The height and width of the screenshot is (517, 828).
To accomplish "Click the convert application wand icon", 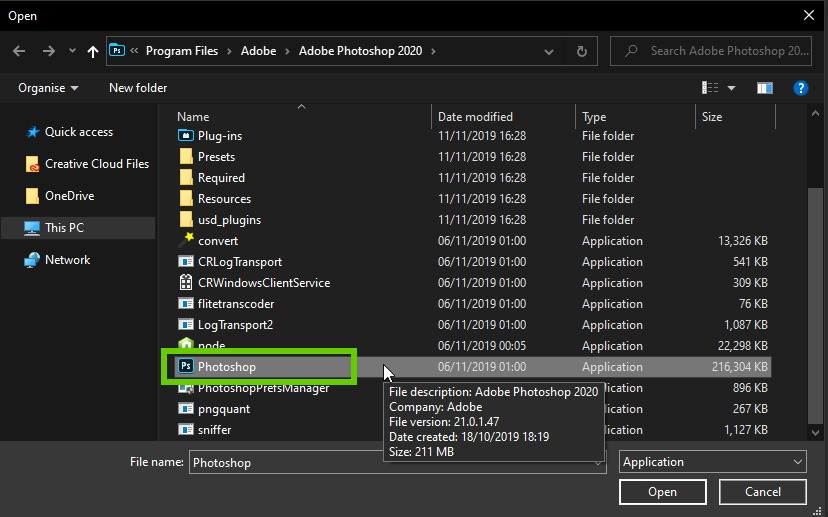I will click(x=186, y=240).
